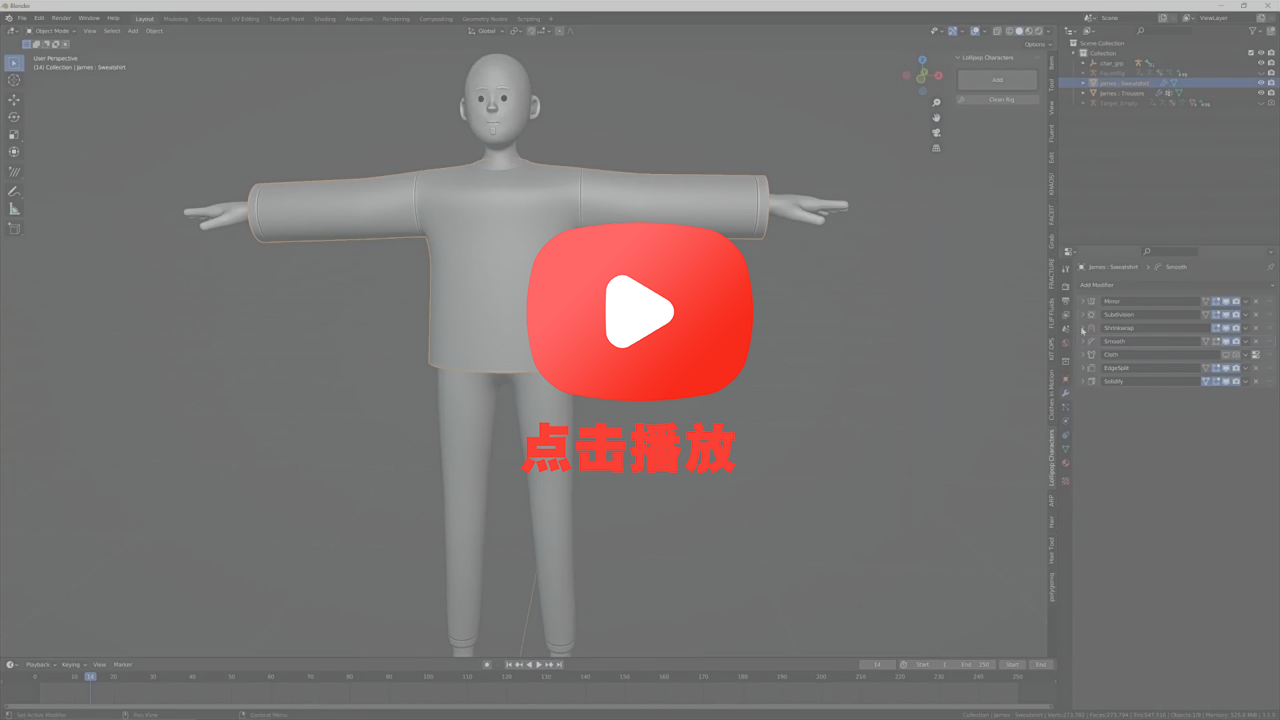Expand the Subdivision modifier panel

(1082, 314)
